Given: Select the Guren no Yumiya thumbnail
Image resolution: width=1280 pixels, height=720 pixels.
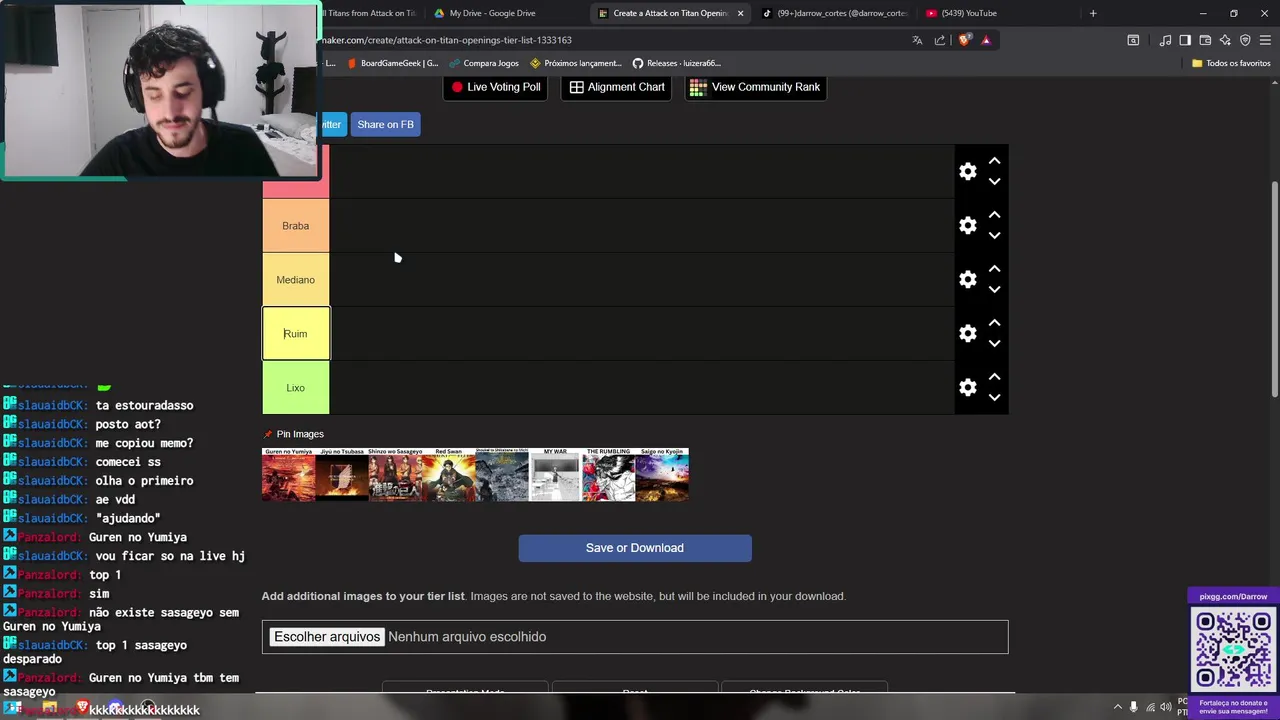Looking at the screenshot, I should click(288, 474).
